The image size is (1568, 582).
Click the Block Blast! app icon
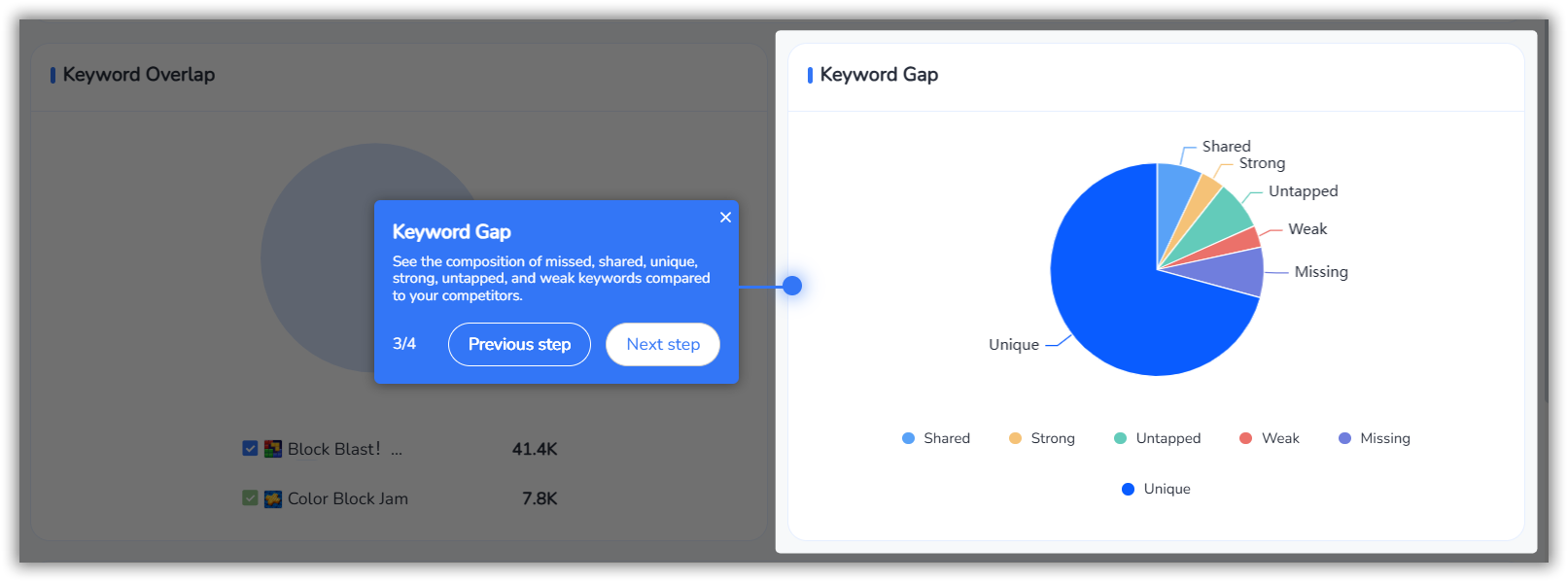pos(273,449)
